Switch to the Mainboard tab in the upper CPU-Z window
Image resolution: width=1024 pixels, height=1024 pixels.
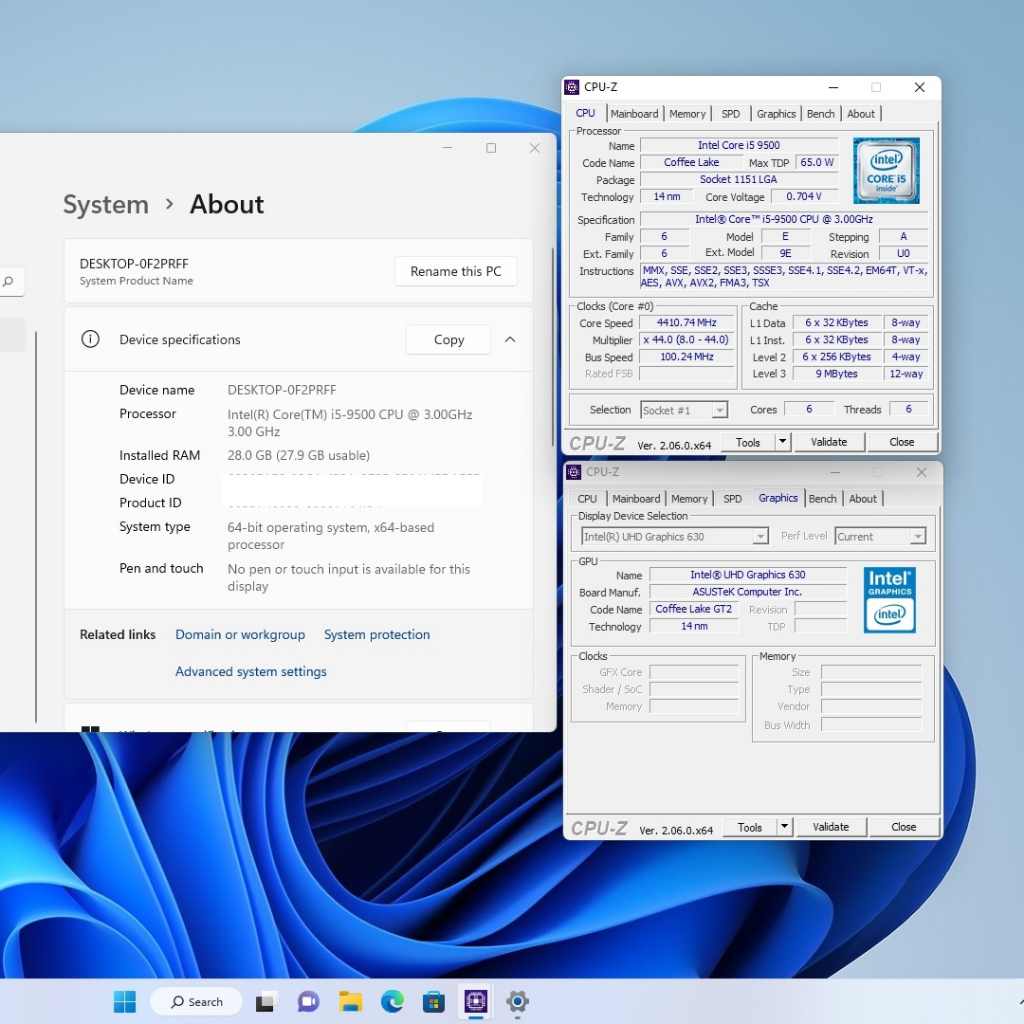pos(634,114)
